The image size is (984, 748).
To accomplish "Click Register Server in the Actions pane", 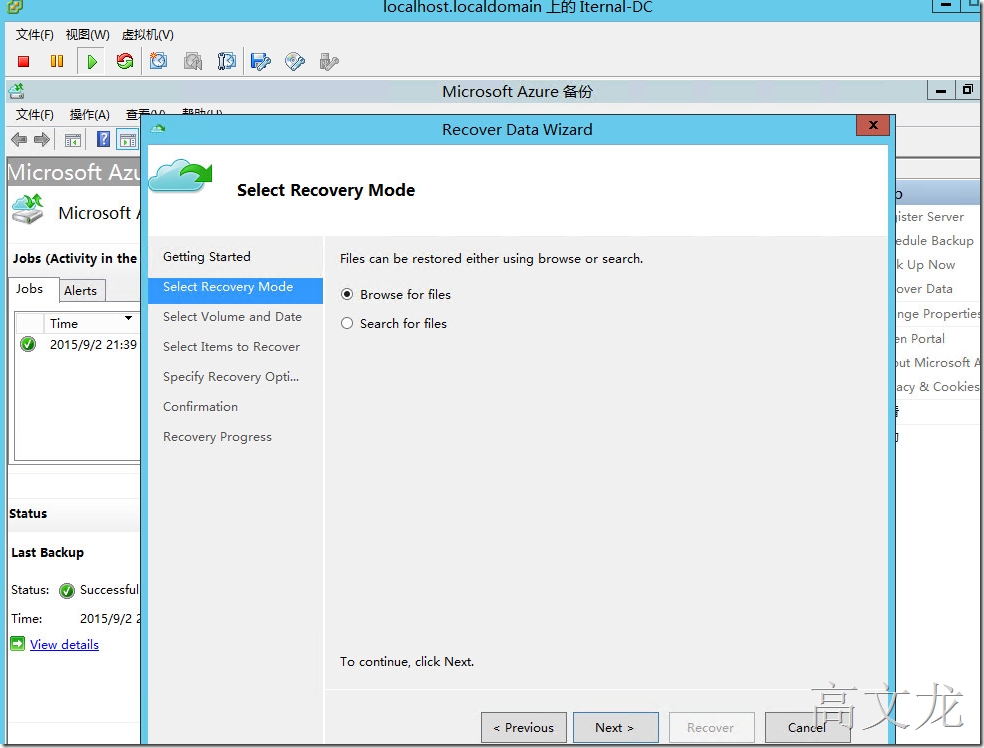I will click(929, 216).
